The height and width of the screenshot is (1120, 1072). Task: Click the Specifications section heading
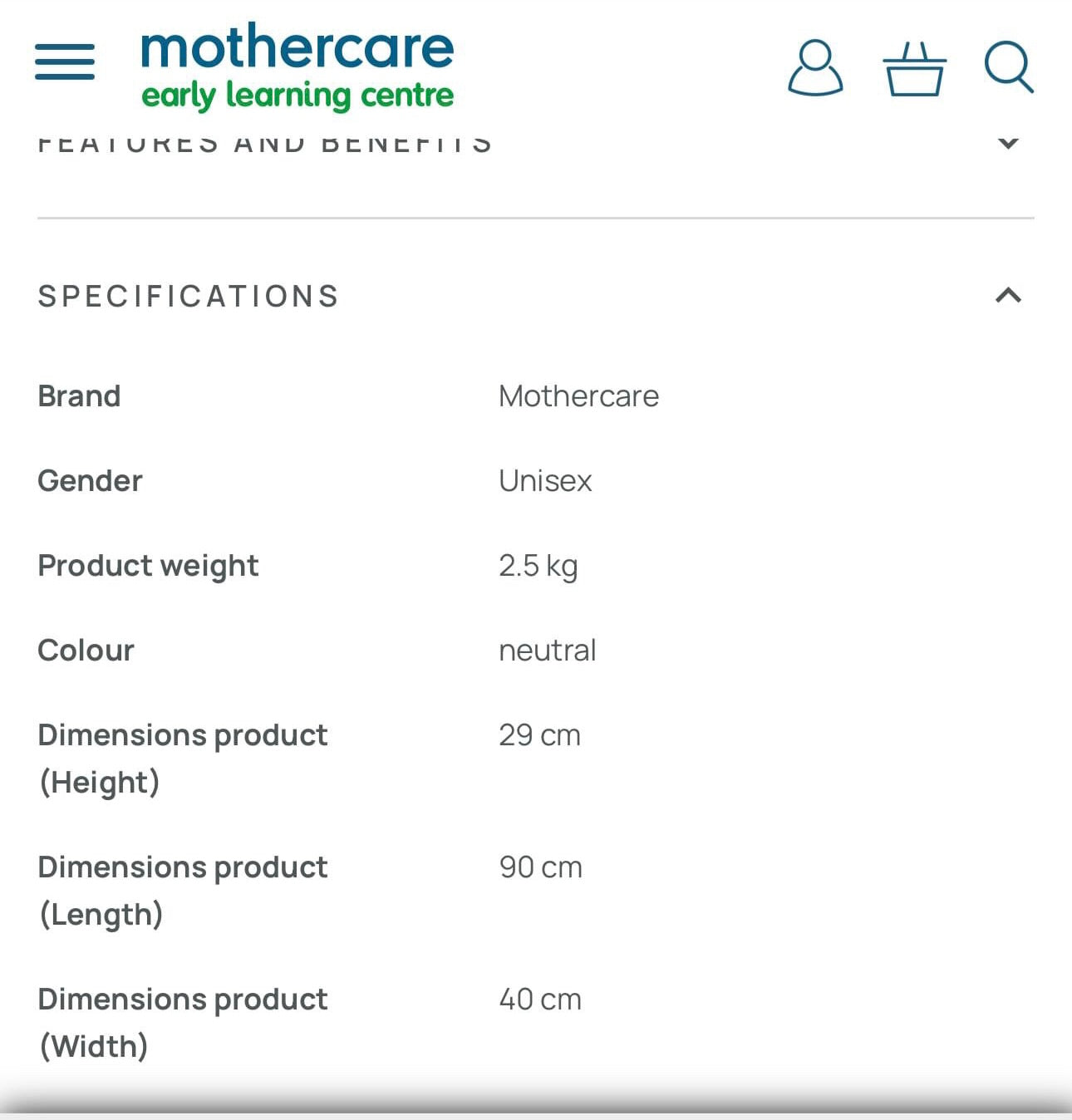[x=189, y=297]
